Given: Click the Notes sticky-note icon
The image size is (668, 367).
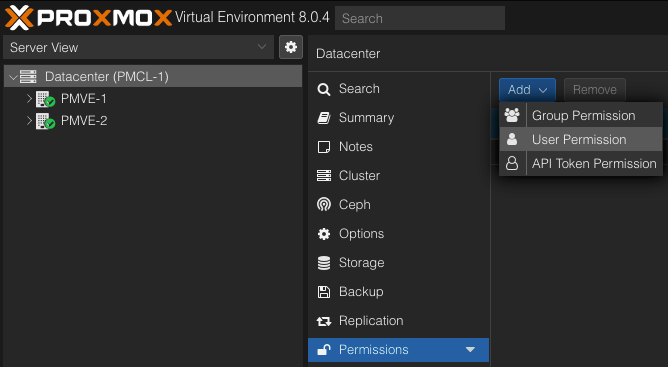Looking at the screenshot, I should [x=324, y=147].
